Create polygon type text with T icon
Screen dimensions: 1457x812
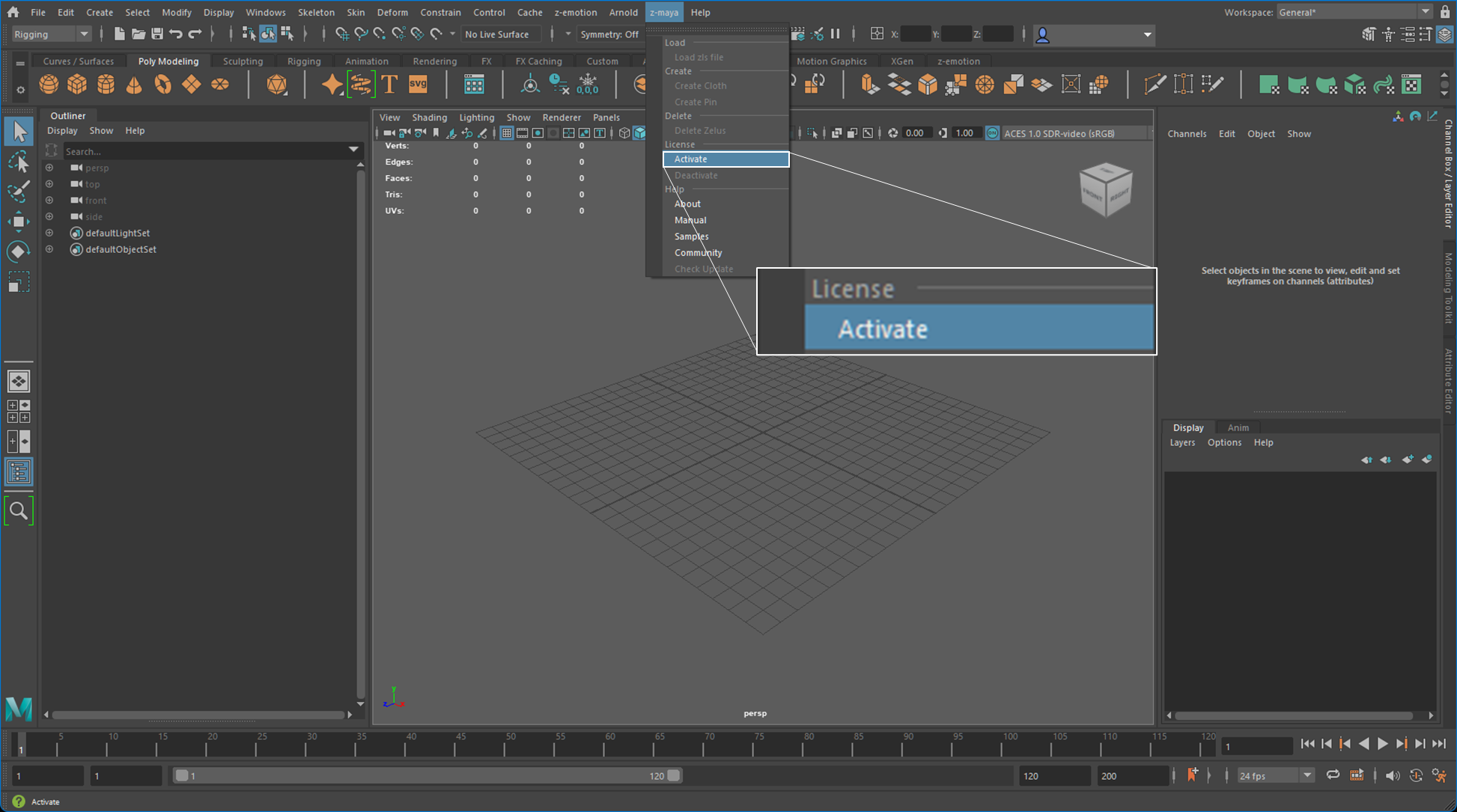click(389, 85)
